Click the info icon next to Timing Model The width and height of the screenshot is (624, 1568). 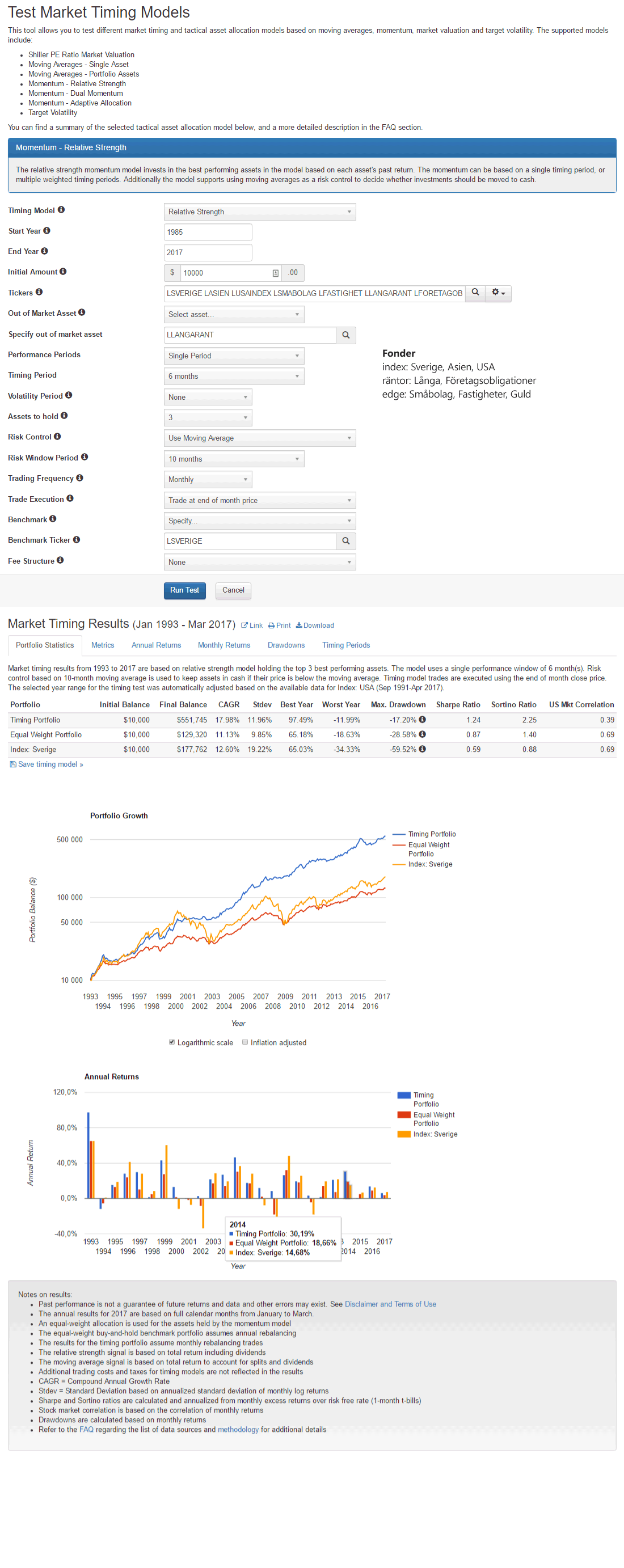coord(61,210)
